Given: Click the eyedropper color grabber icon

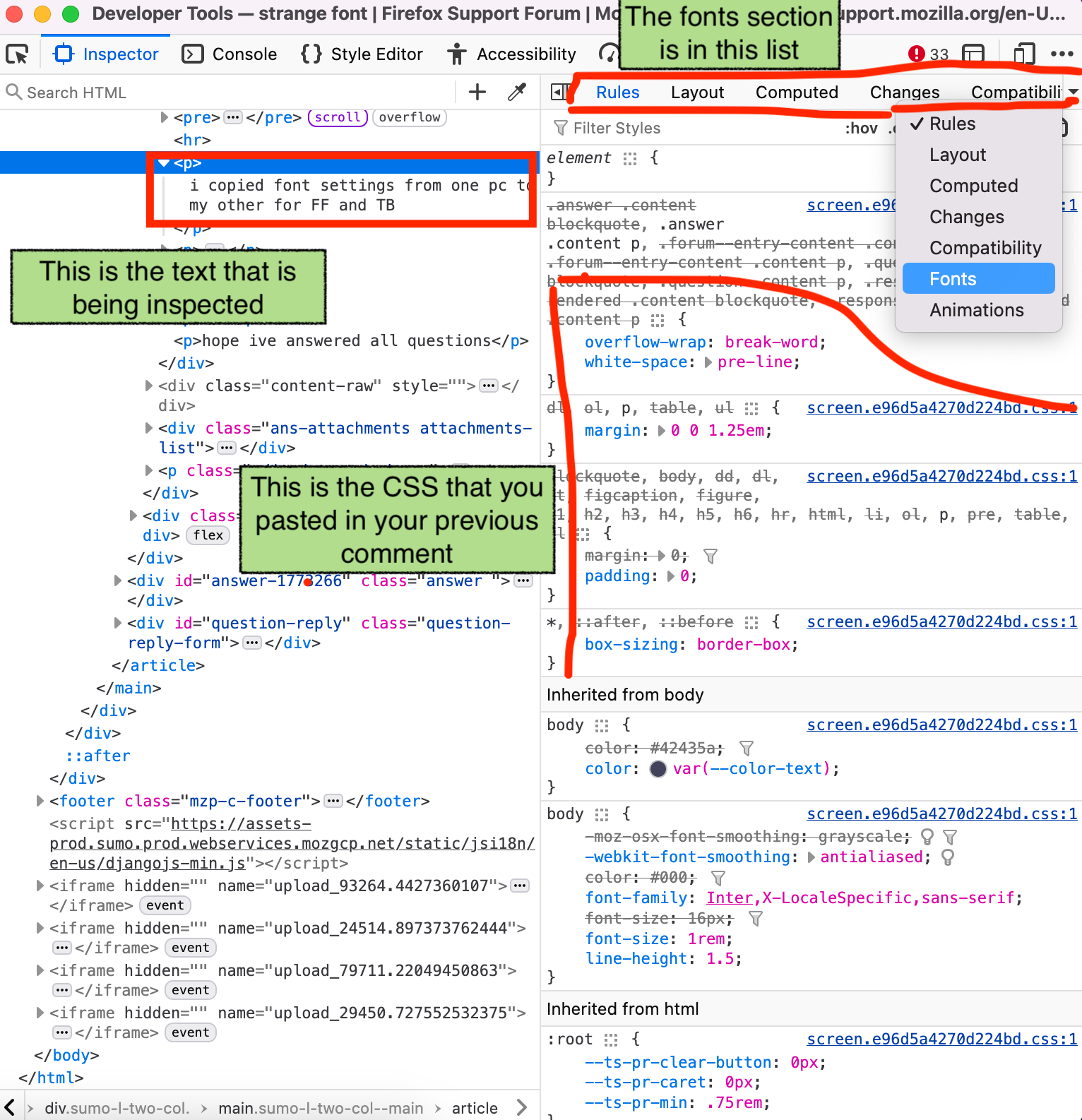Looking at the screenshot, I should (517, 92).
